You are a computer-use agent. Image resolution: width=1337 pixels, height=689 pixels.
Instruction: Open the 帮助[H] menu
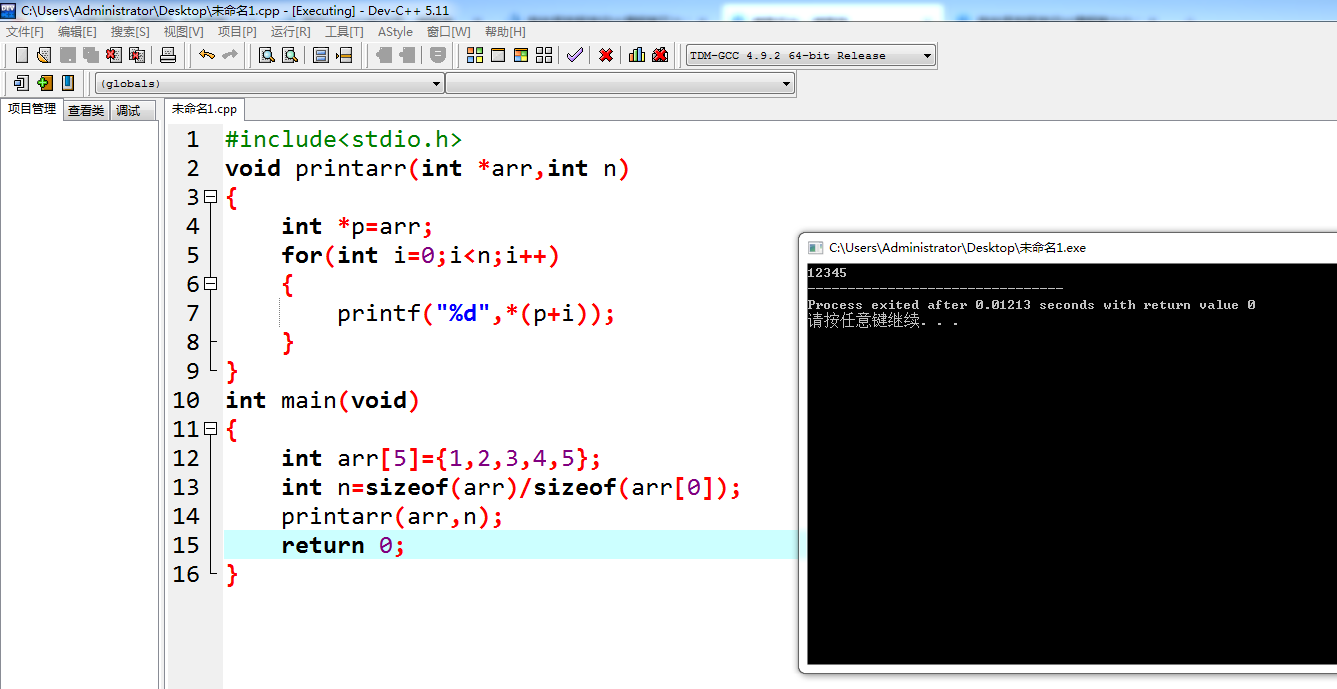pyautogui.click(x=505, y=32)
